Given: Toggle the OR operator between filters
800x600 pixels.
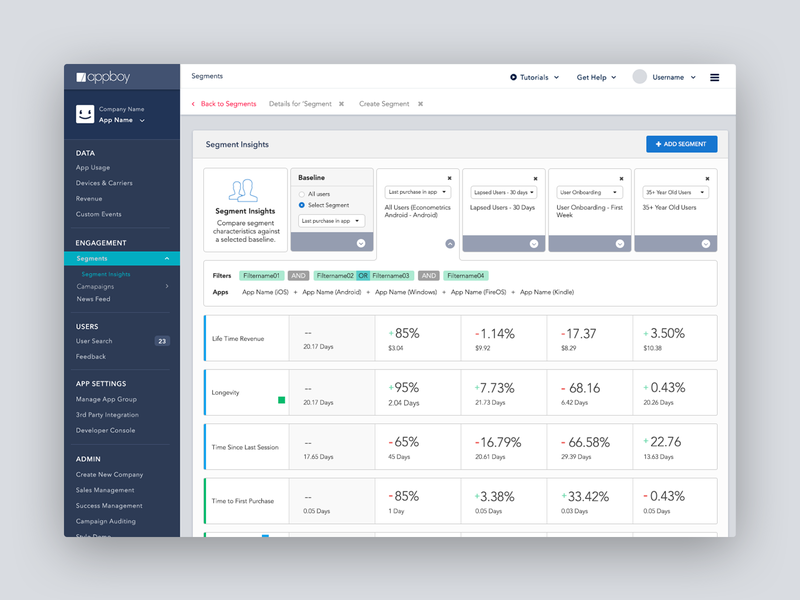Looking at the screenshot, I should coord(363,275).
